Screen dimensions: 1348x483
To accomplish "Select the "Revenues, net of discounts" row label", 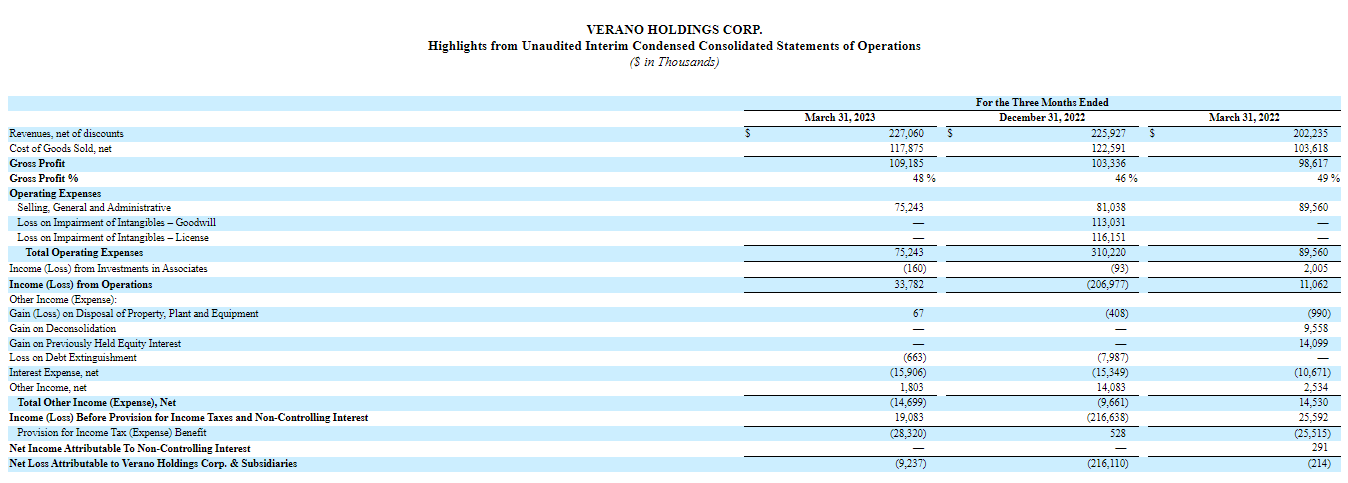I will tap(66, 133).
